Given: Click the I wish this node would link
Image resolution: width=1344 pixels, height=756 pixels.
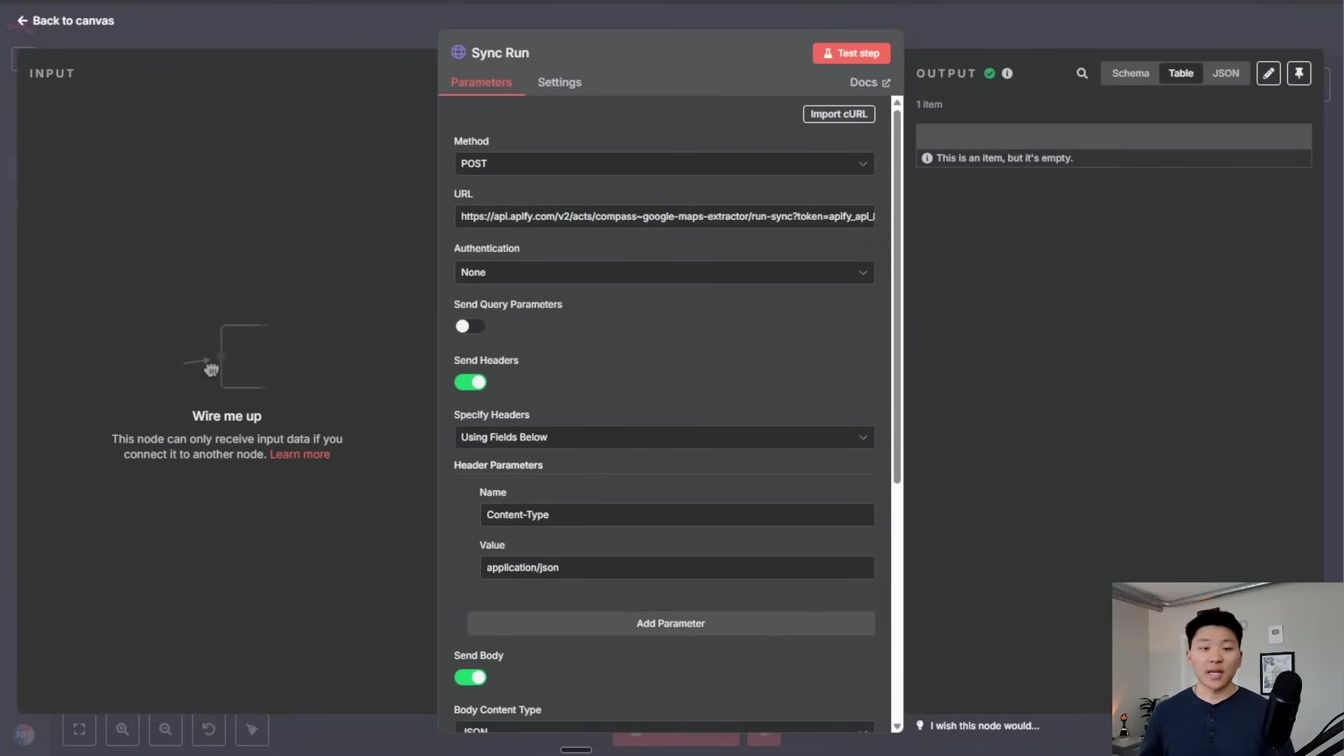Looking at the screenshot, I should click(984, 725).
